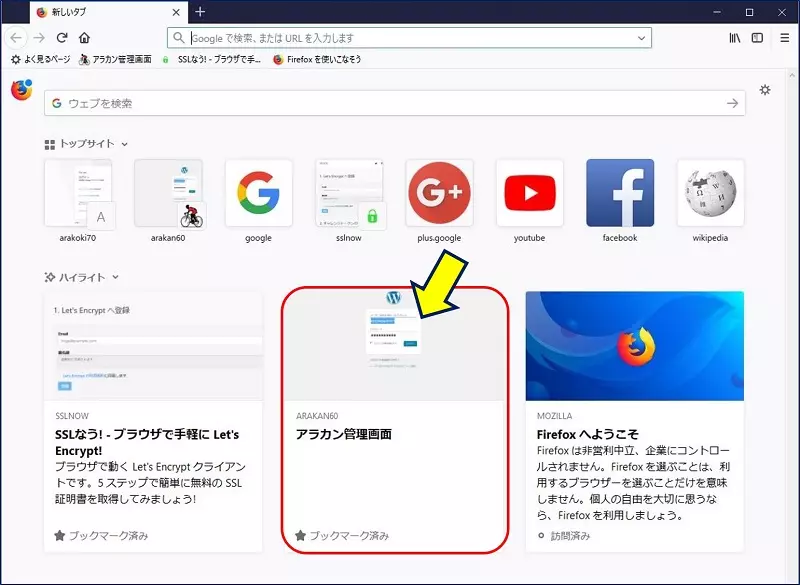Maximize the Firefox window
This screenshot has height=585, width=800.
[x=749, y=12]
